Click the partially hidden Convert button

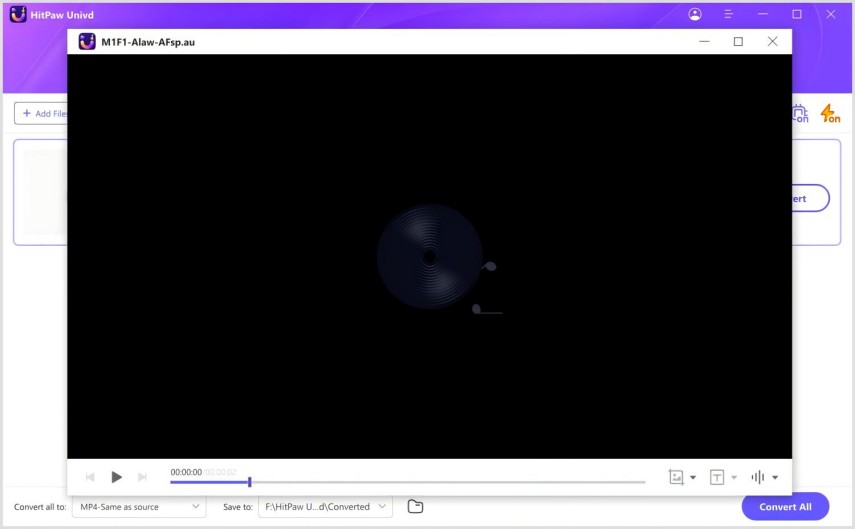coord(810,199)
